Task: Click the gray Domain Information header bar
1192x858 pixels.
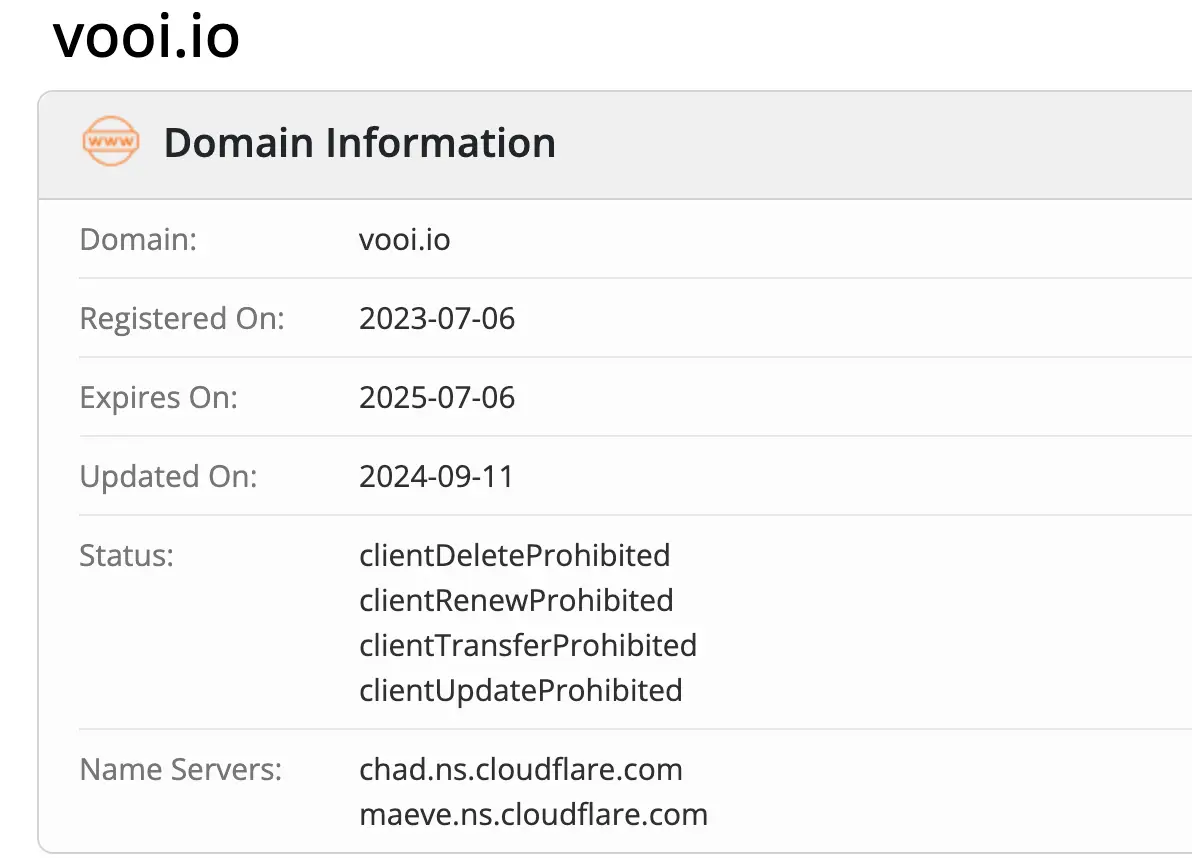Action: point(850,143)
